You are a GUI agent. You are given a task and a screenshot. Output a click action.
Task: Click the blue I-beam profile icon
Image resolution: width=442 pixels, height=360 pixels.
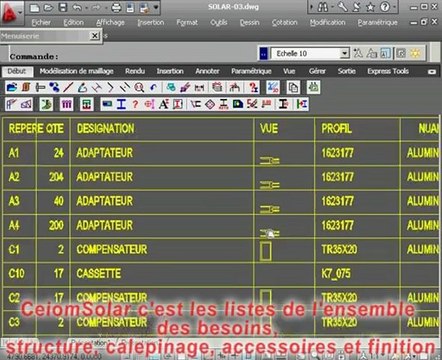pyautogui.click(x=121, y=105)
